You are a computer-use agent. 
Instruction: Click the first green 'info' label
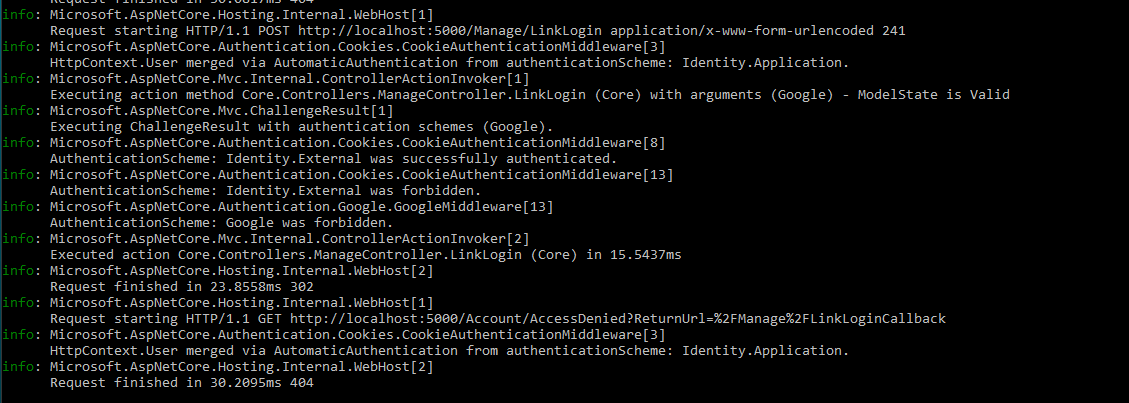tap(17, 14)
